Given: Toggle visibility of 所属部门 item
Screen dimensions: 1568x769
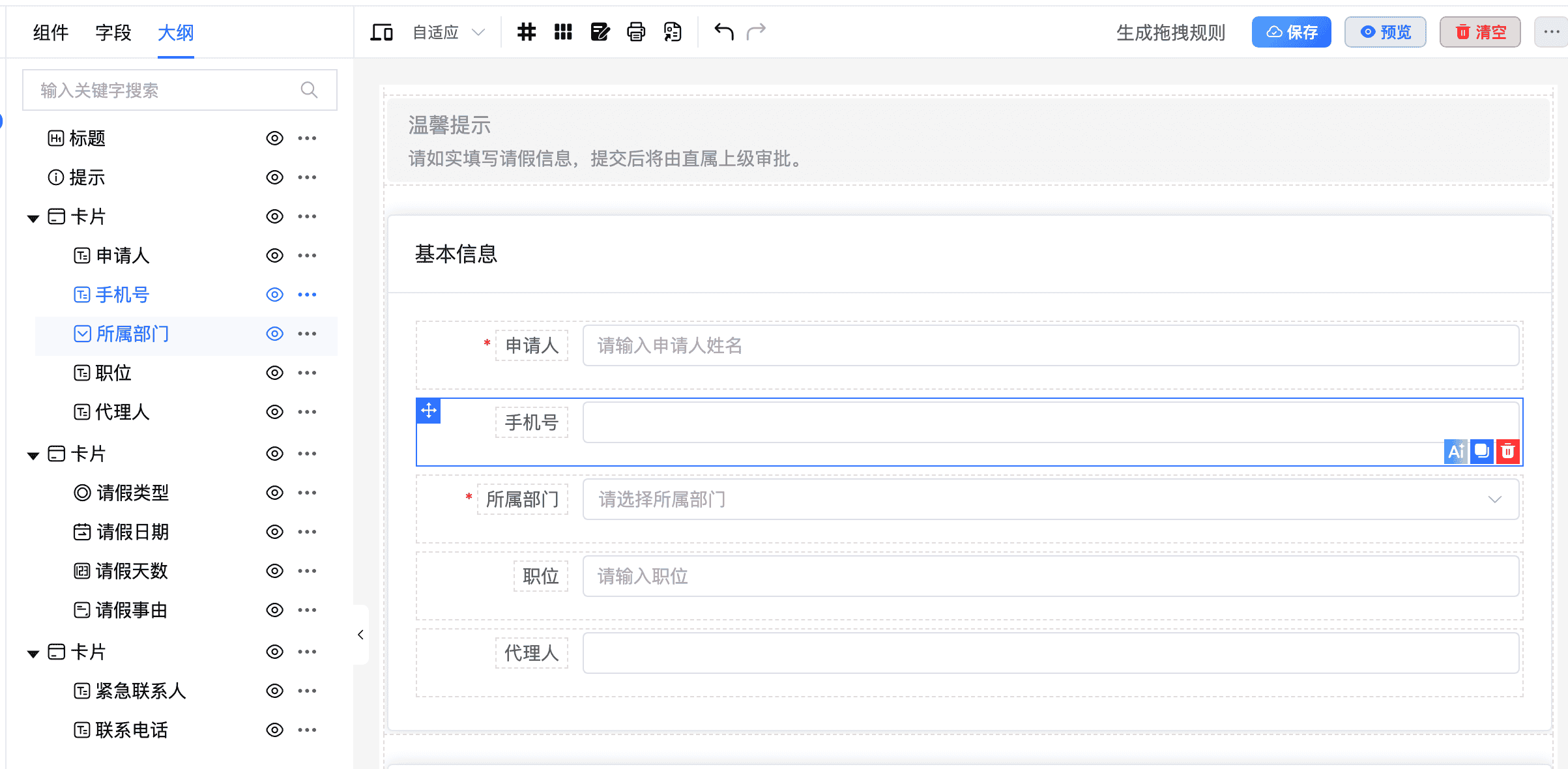Looking at the screenshot, I should pos(275,334).
